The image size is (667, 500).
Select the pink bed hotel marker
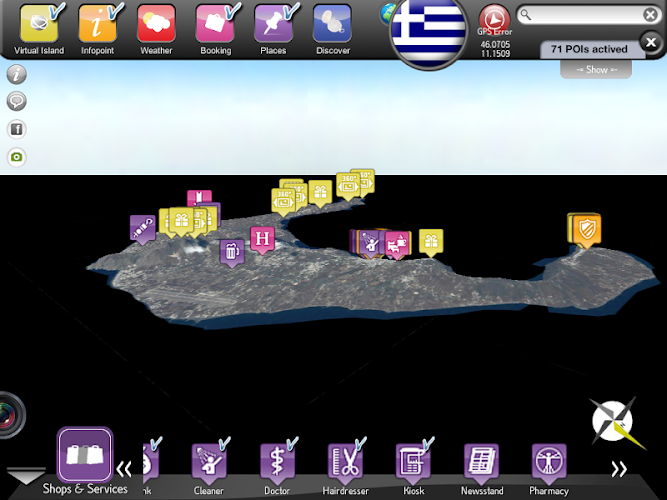point(397,245)
